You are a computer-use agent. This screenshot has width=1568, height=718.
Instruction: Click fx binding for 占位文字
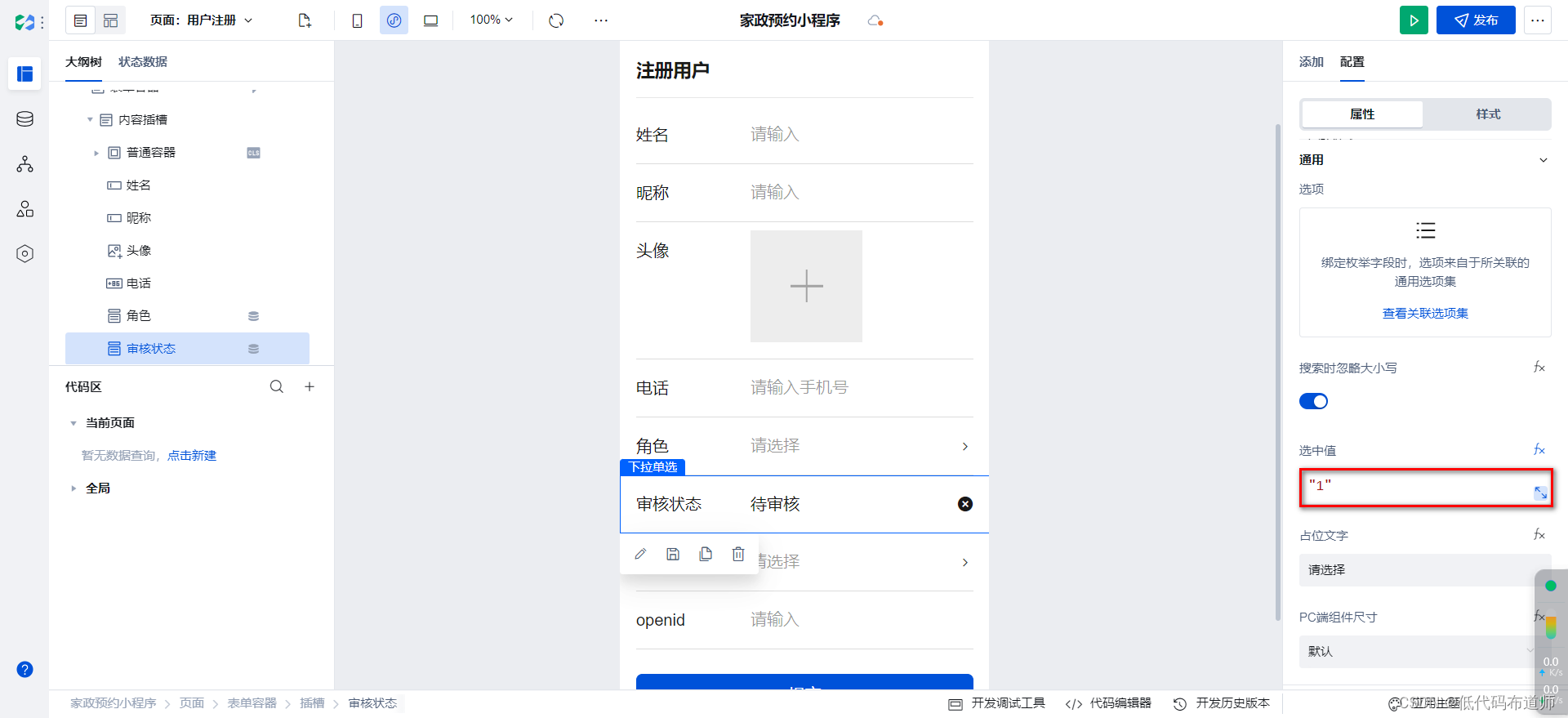pos(1539,534)
